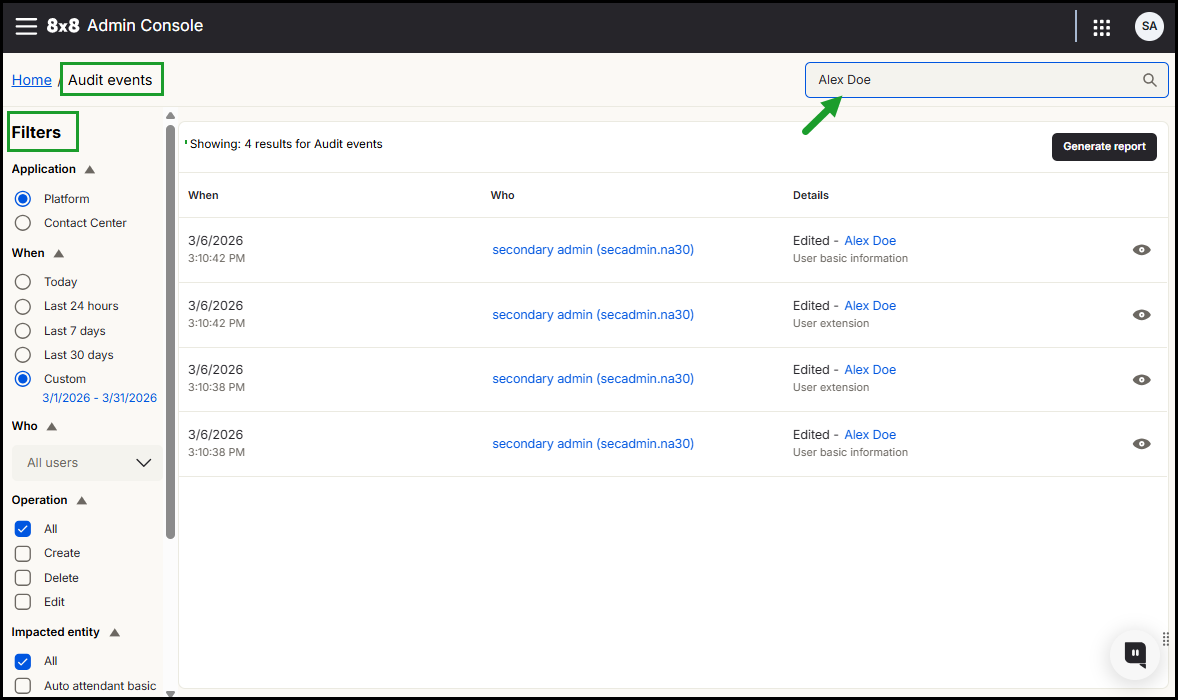This screenshot has width=1178, height=700.
Task: Select the Contact Center radio option
Action: [23, 223]
